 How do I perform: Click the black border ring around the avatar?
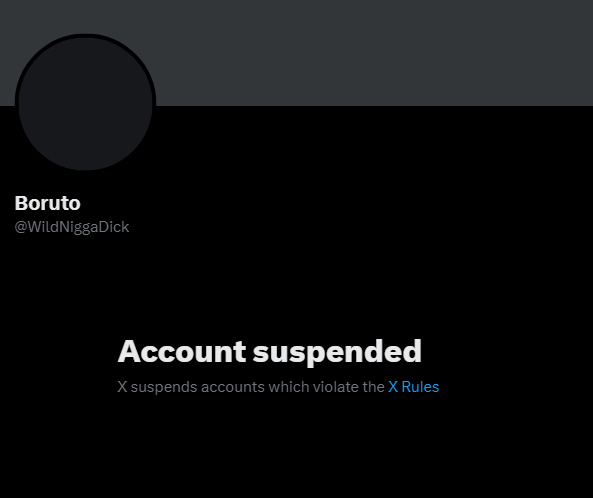click(x=85, y=36)
